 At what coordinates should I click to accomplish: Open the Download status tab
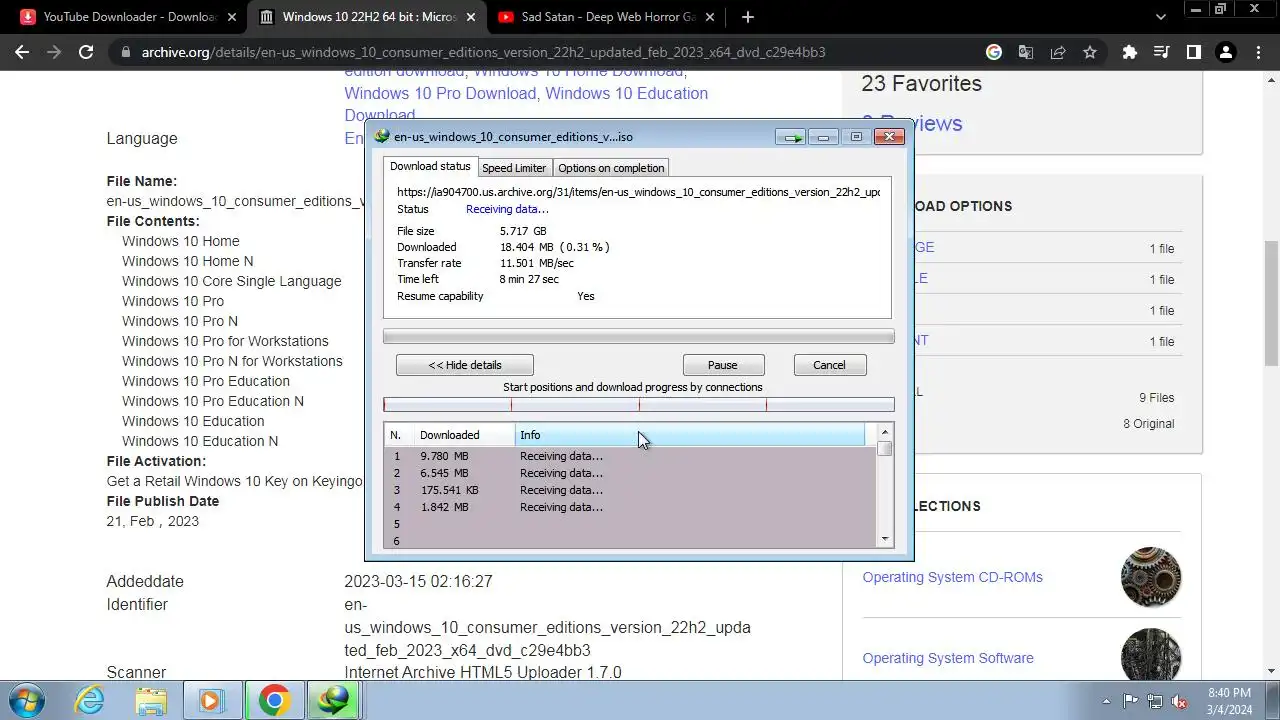pos(430,166)
